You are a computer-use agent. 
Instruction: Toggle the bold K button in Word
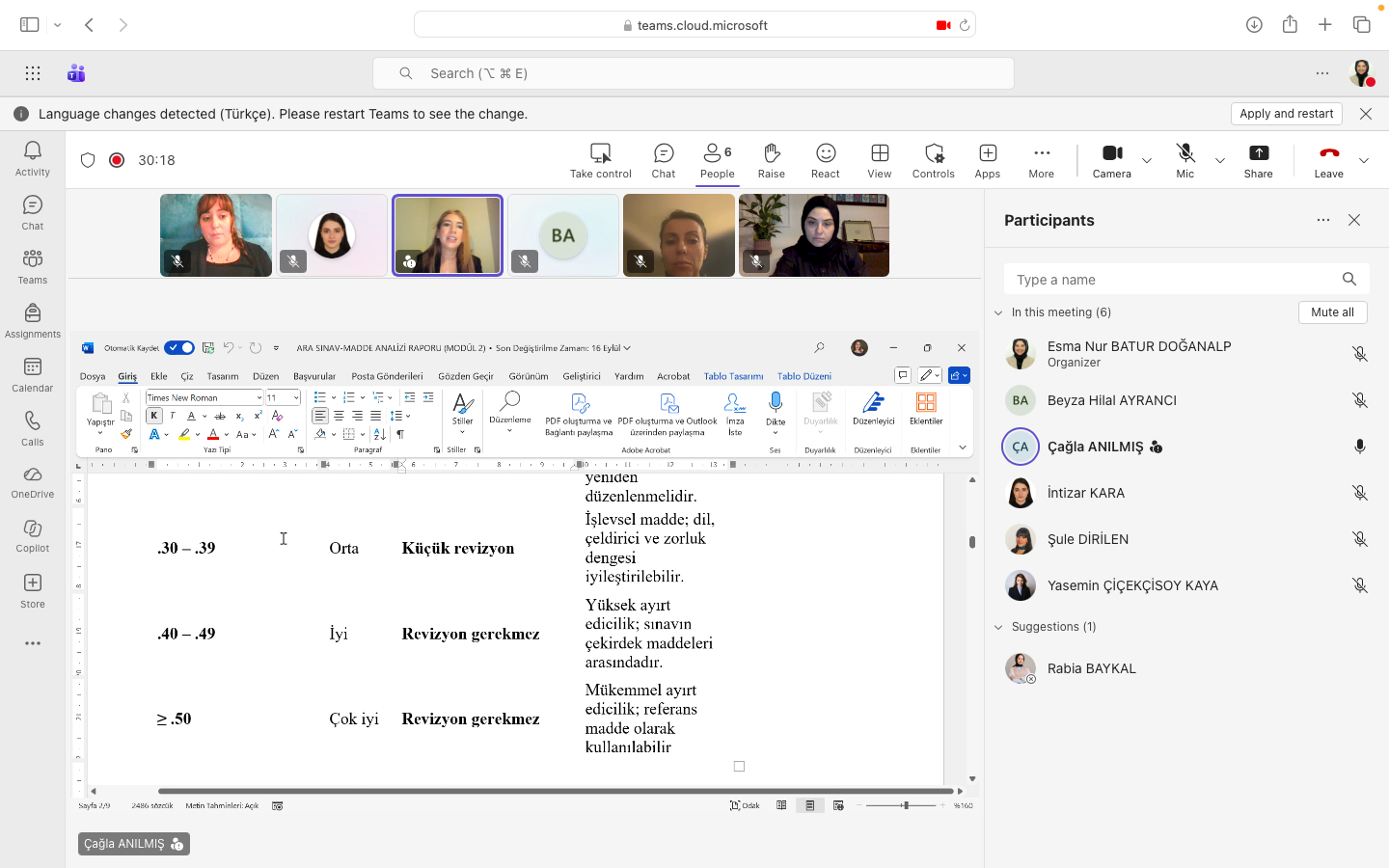click(153, 416)
